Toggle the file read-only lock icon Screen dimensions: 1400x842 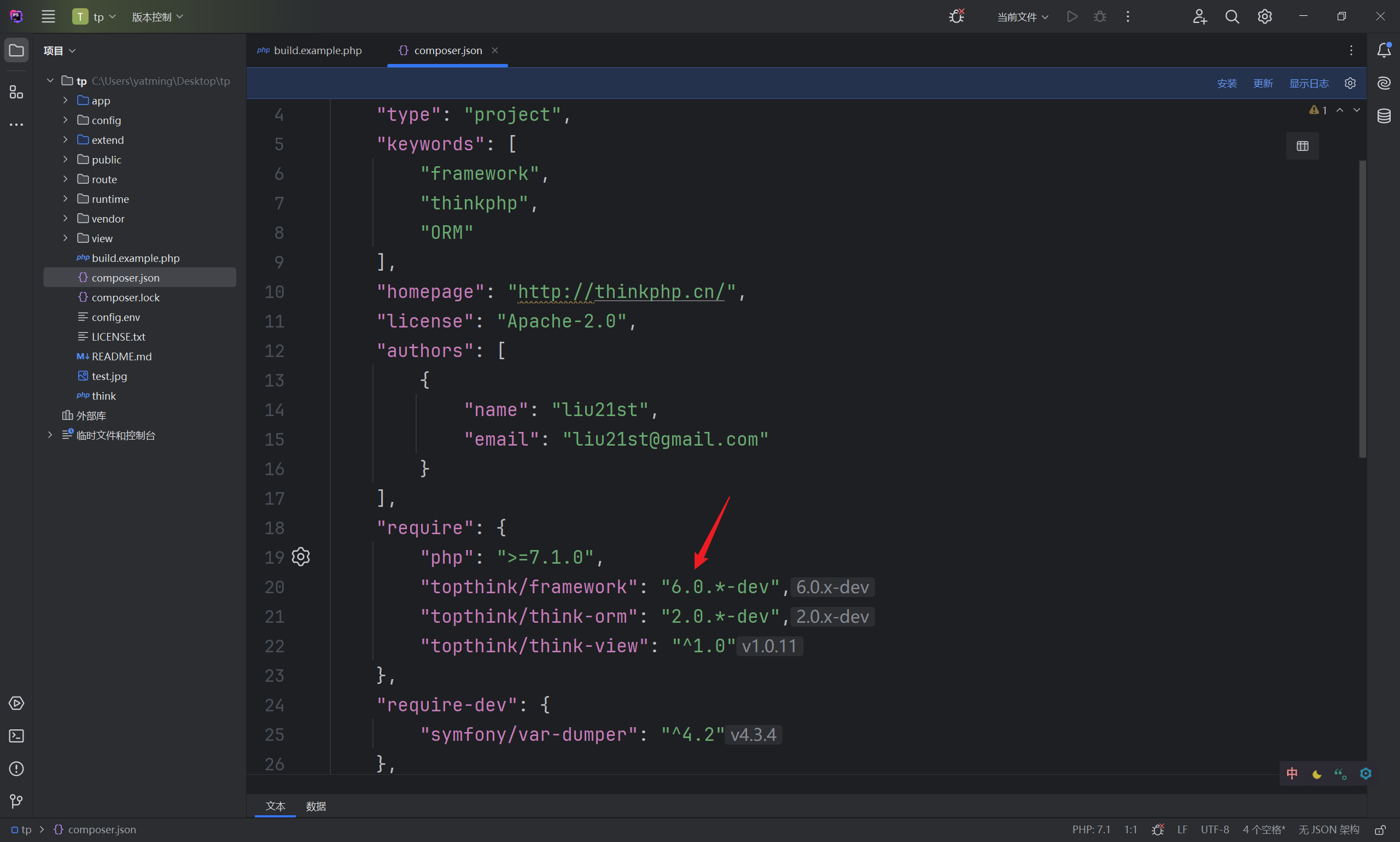(1380, 829)
